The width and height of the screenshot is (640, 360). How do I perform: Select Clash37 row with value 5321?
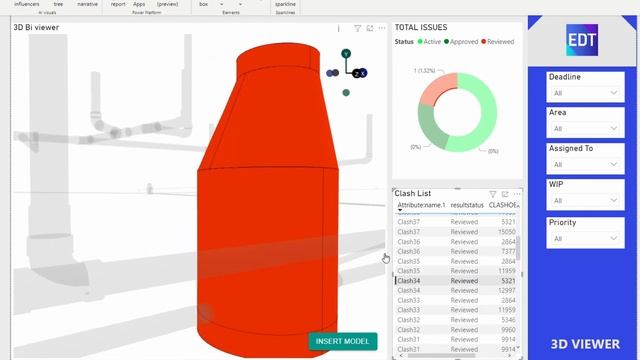pos(456,222)
